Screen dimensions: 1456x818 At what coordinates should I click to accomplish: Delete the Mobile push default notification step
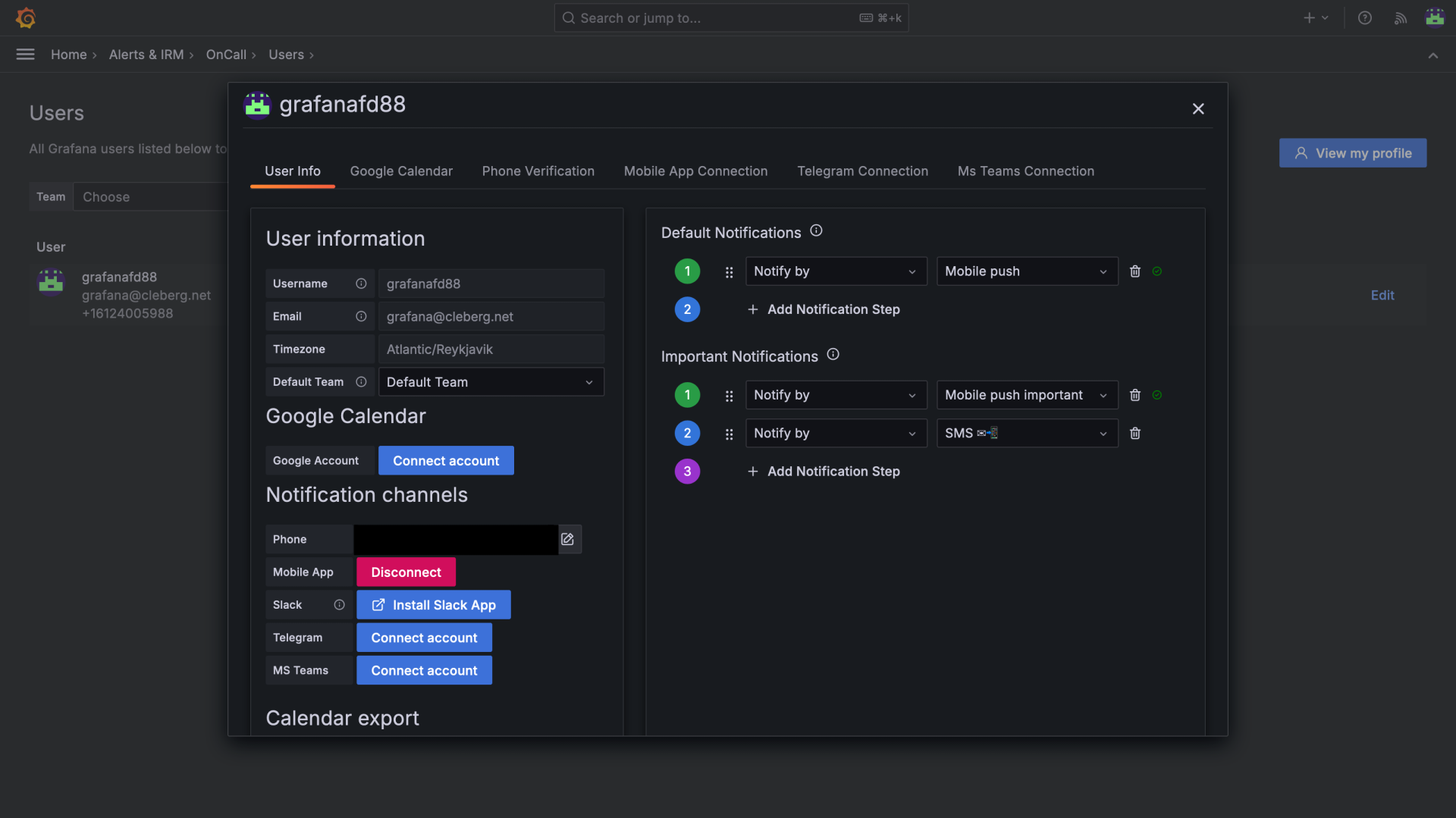(1134, 271)
